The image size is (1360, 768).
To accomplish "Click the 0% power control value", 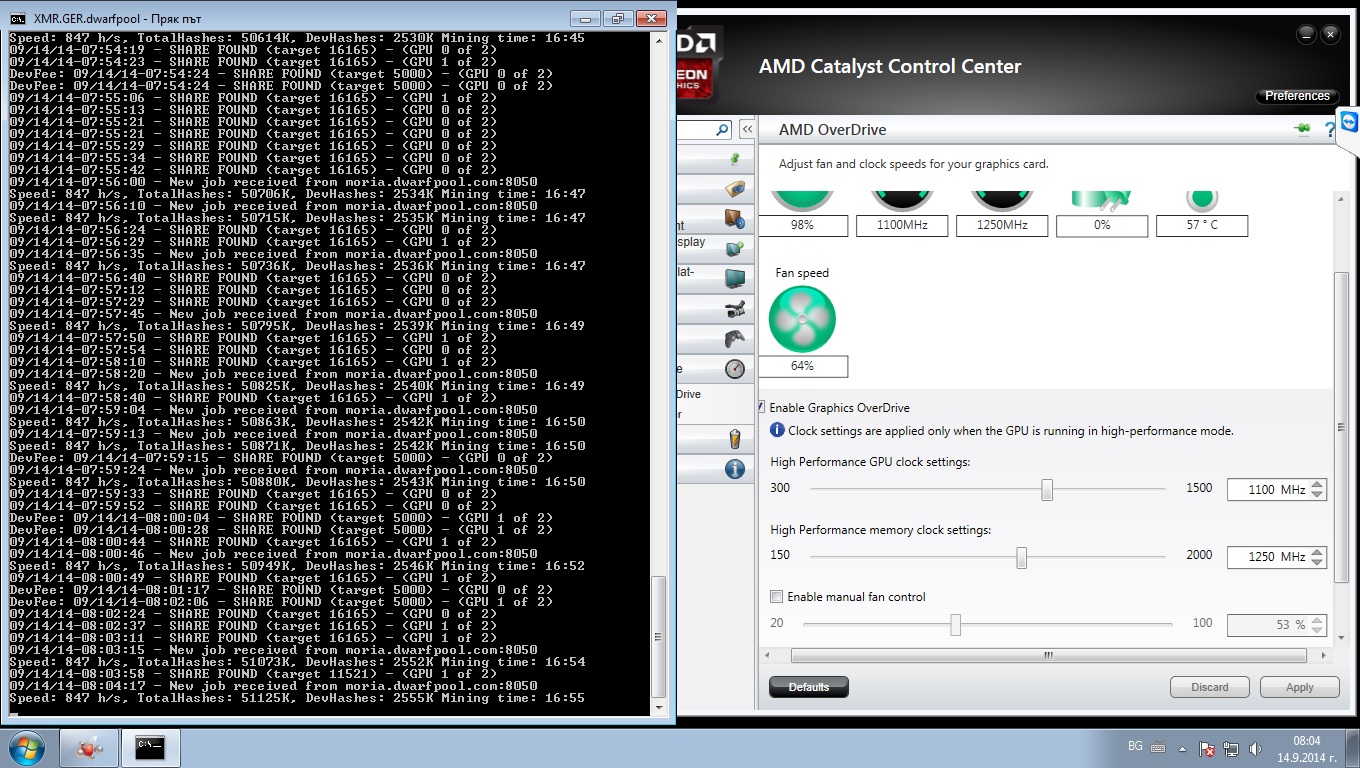I will (x=1102, y=226).
